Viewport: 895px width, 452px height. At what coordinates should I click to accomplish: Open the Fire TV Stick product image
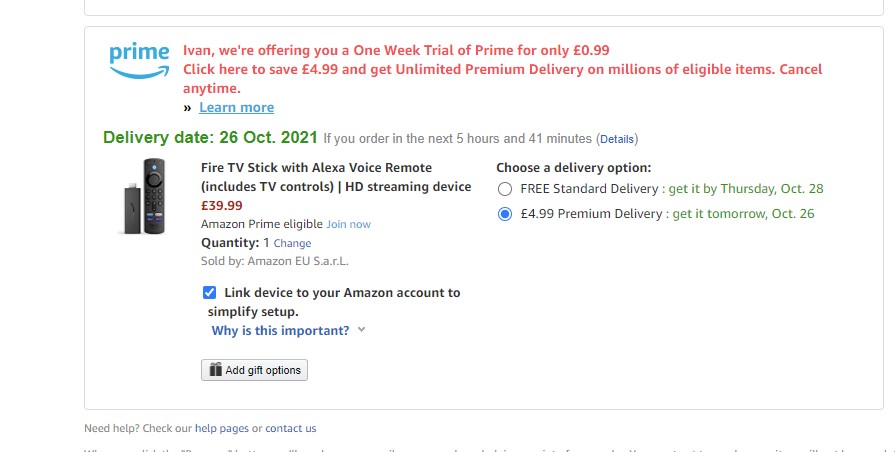point(145,196)
